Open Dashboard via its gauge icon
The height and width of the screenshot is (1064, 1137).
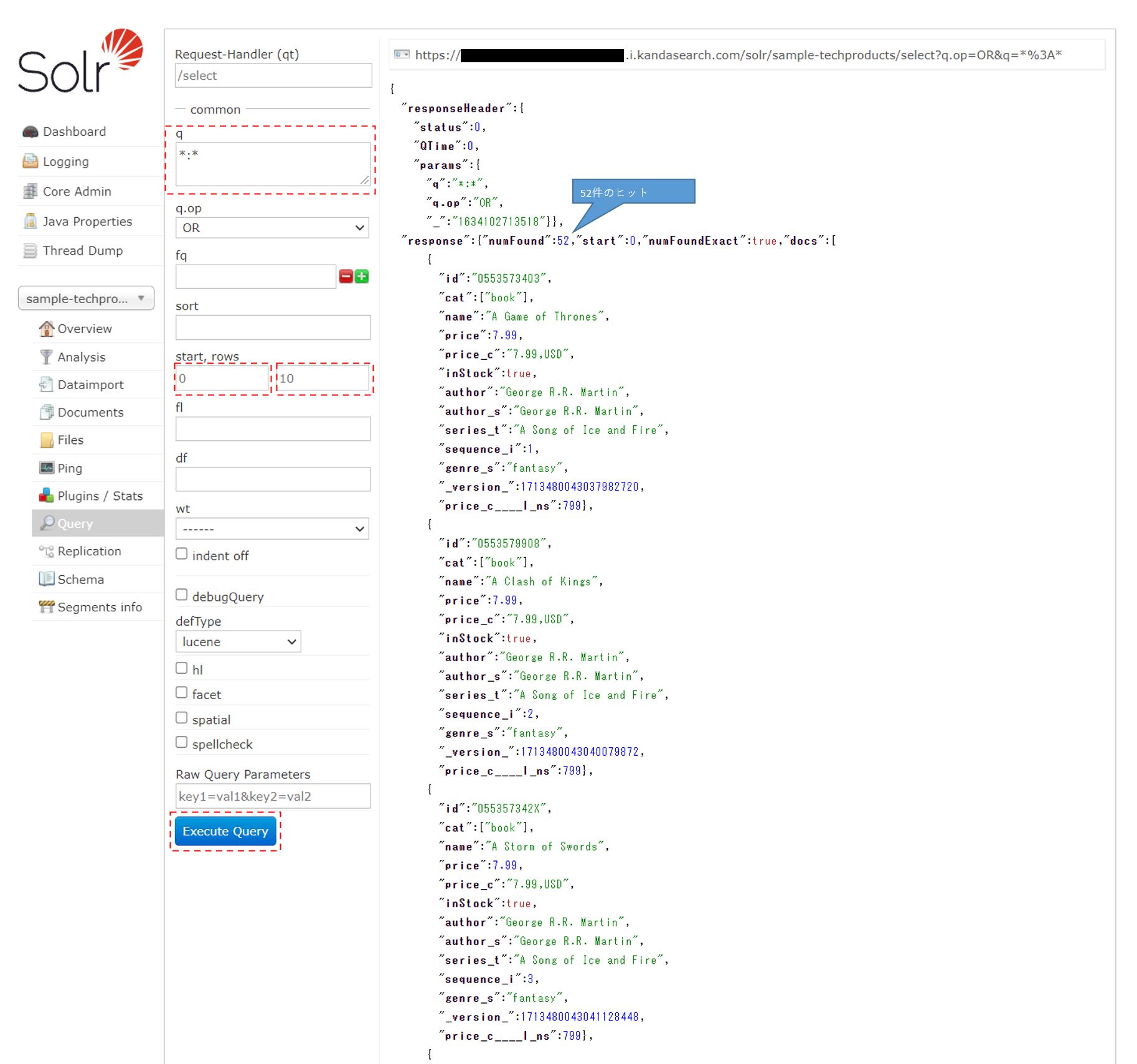(x=31, y=132)
